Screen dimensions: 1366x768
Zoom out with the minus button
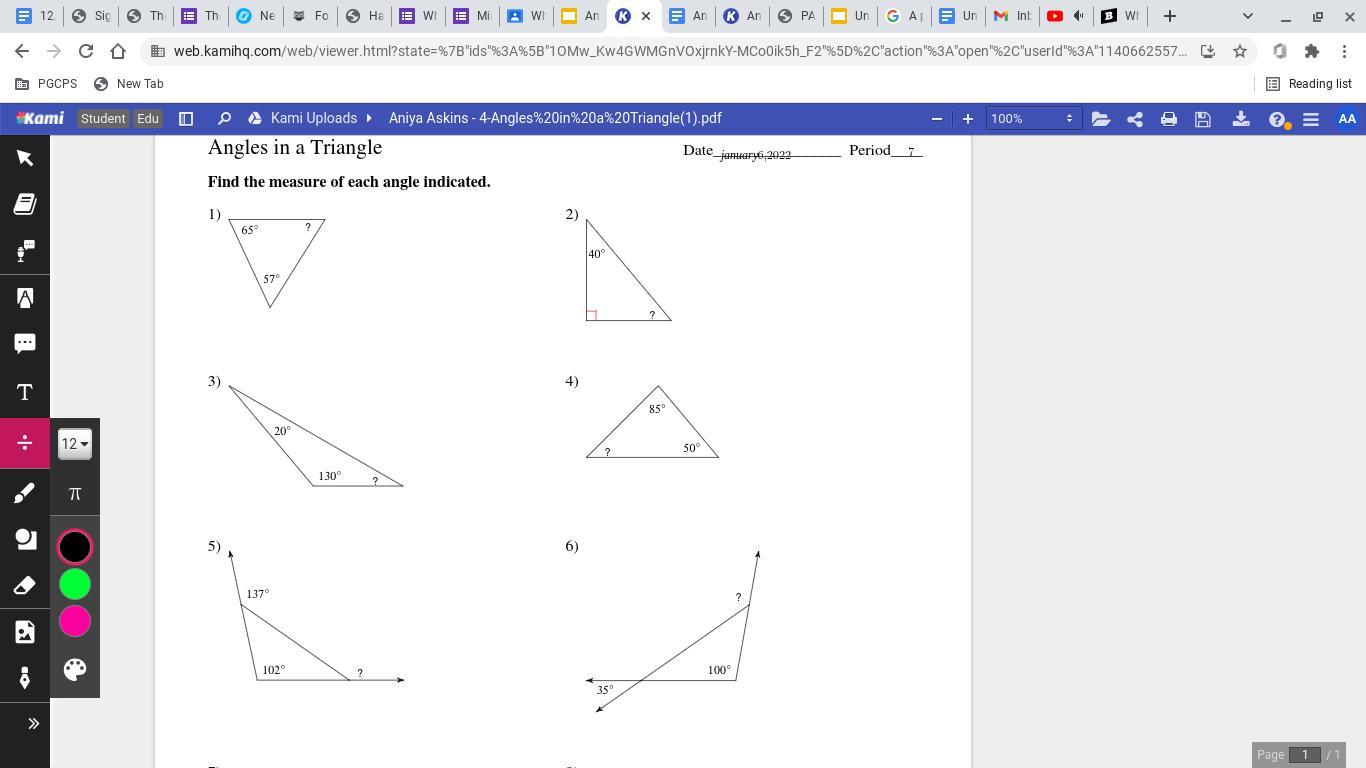click(936, 118)
